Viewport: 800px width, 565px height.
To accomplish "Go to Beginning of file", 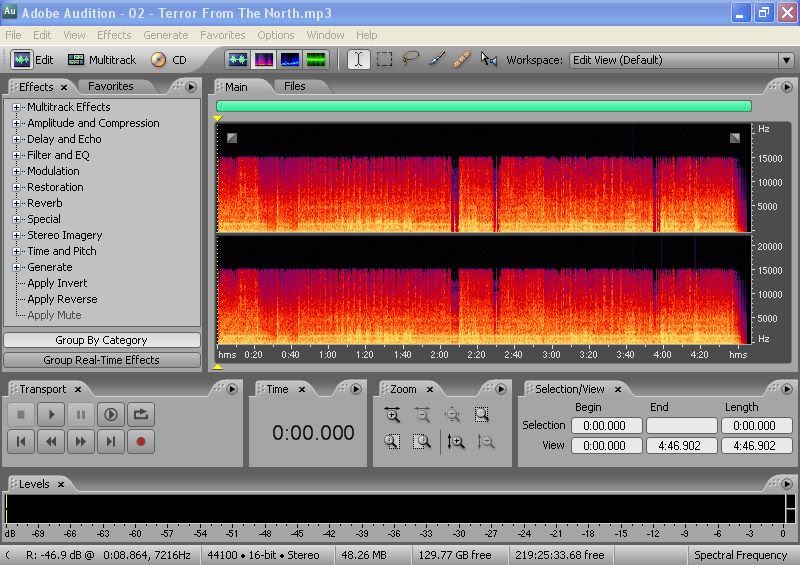I will pyautogui.click(x=21, y=441).
